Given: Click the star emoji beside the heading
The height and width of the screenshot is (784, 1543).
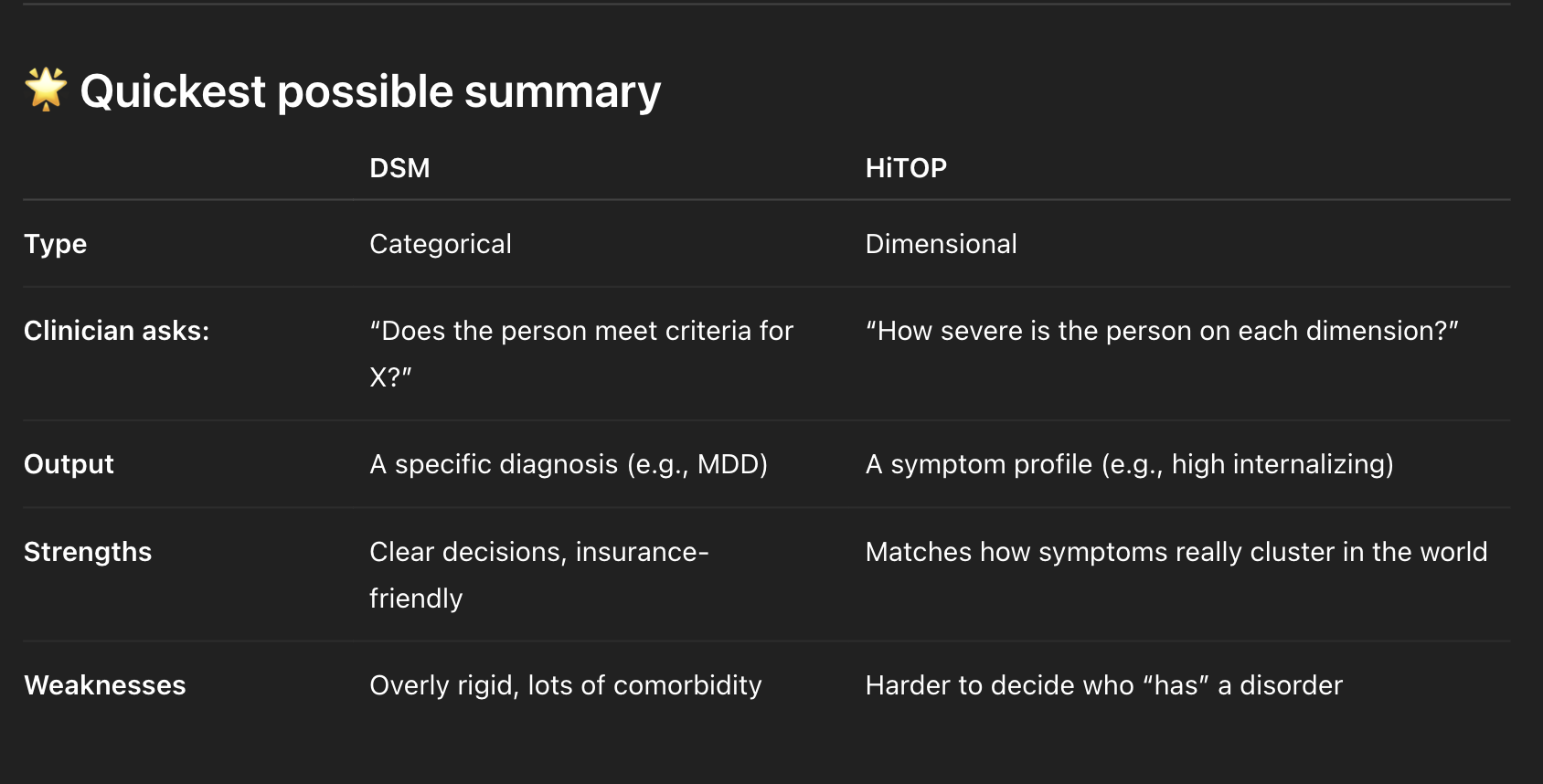Looking at the screenshot, I should tap(46, 90).
